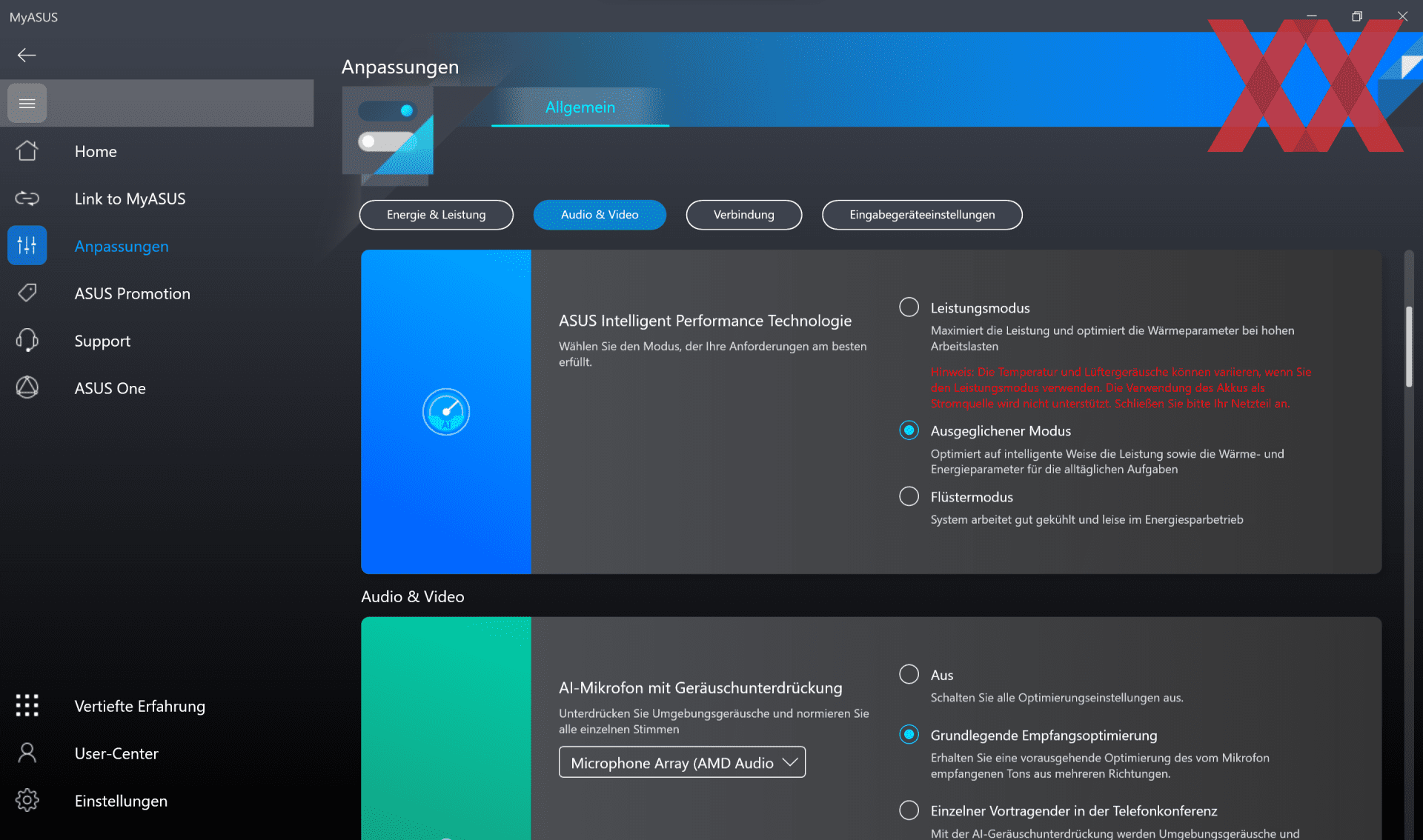The image size is (1423, 840).
Task: Jump to Verbindung section
Action: point(744,215)
